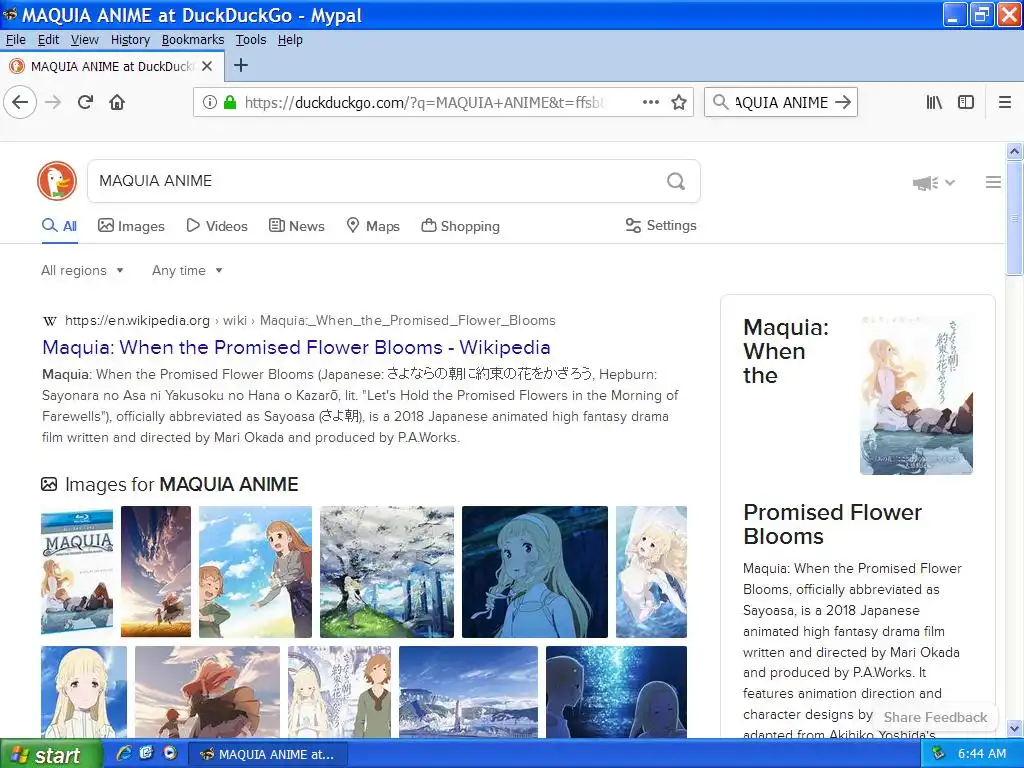Image resolution: width=1024 pixels, height=768 pixels.
Task: Submit browser search box with arrow
Action: coord(844,102)
